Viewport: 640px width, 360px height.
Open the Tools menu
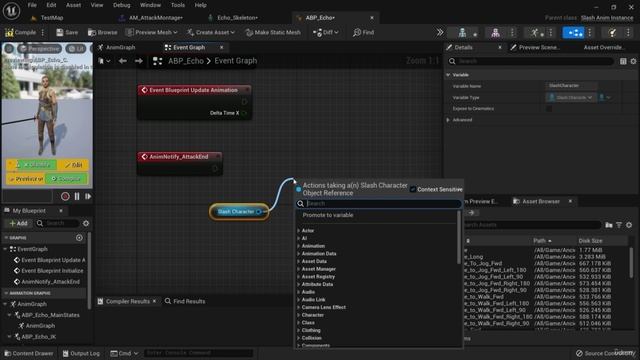(178, 5)
